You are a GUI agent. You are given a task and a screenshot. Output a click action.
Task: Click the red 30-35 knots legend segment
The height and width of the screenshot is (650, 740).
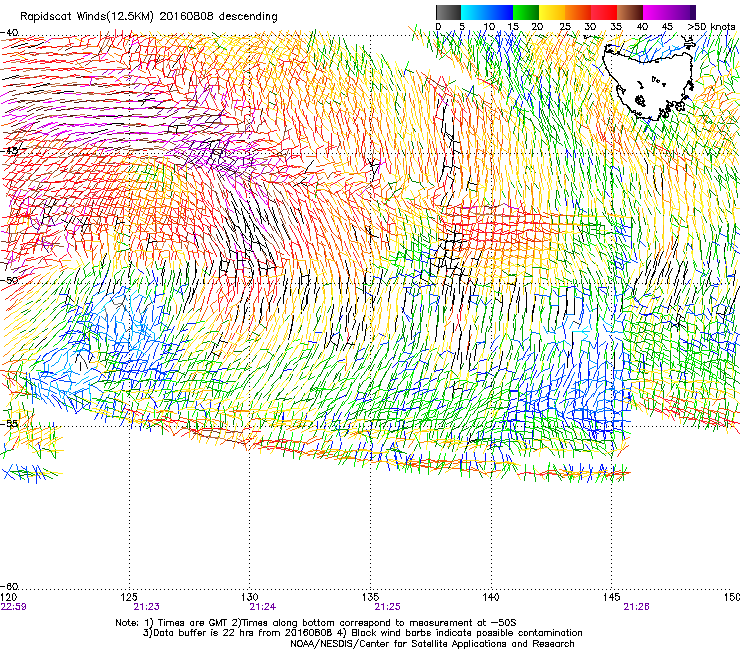point(604,12)
